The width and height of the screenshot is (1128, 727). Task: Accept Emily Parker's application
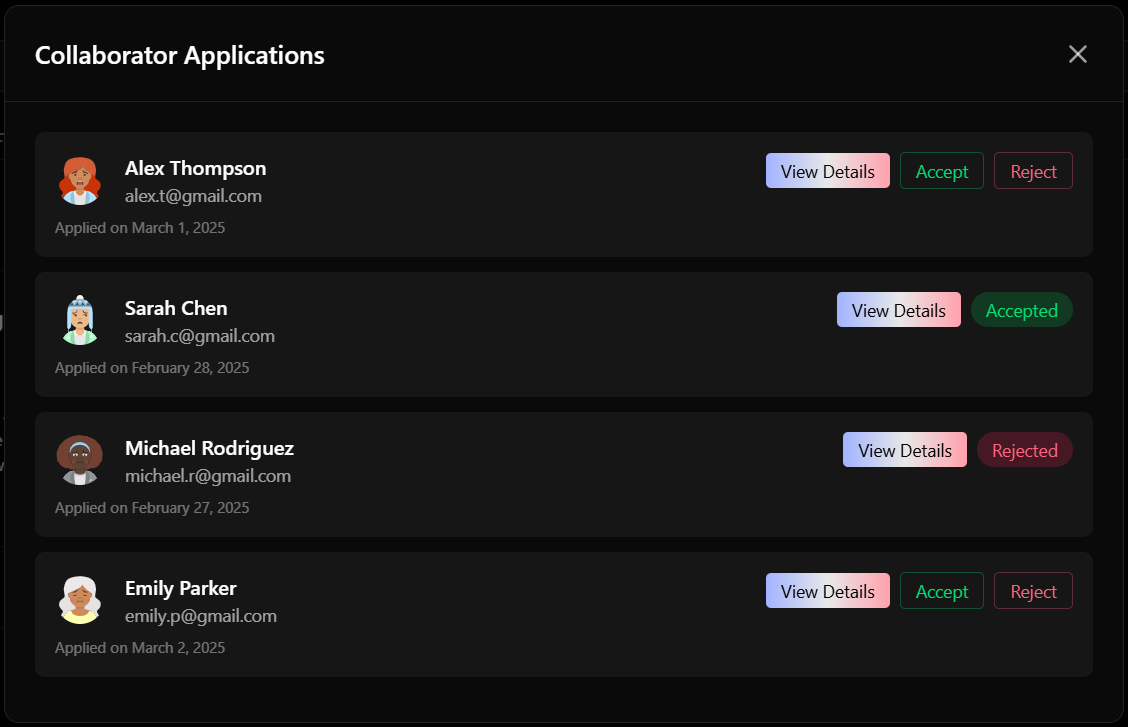(x=941, y=591)
